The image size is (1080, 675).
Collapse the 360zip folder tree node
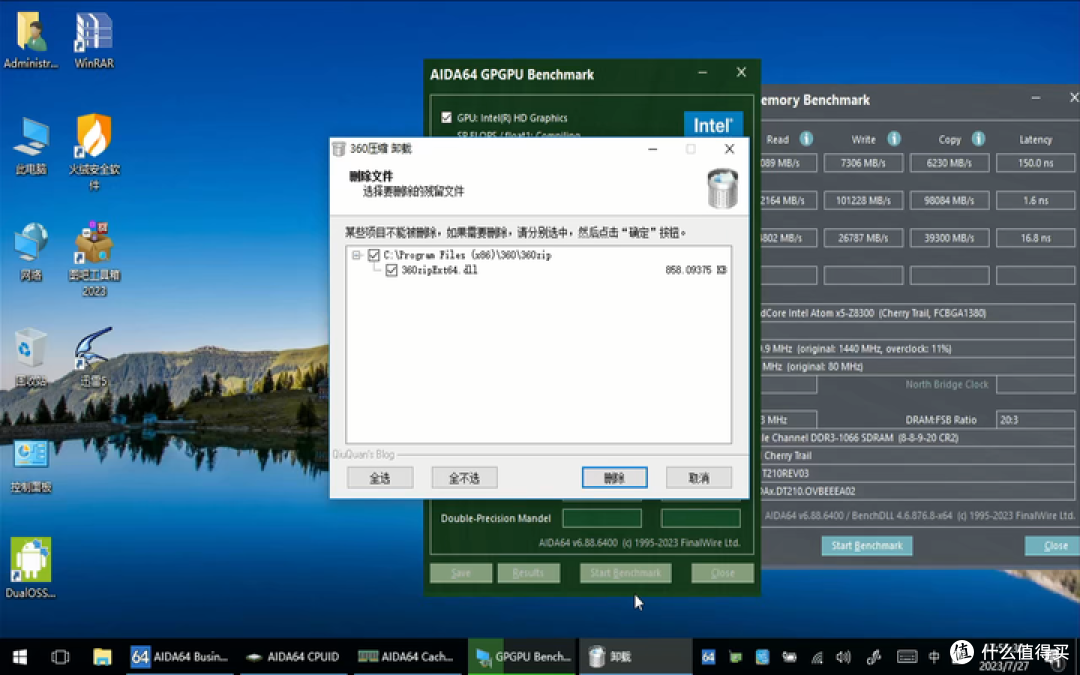click(356, 255)
